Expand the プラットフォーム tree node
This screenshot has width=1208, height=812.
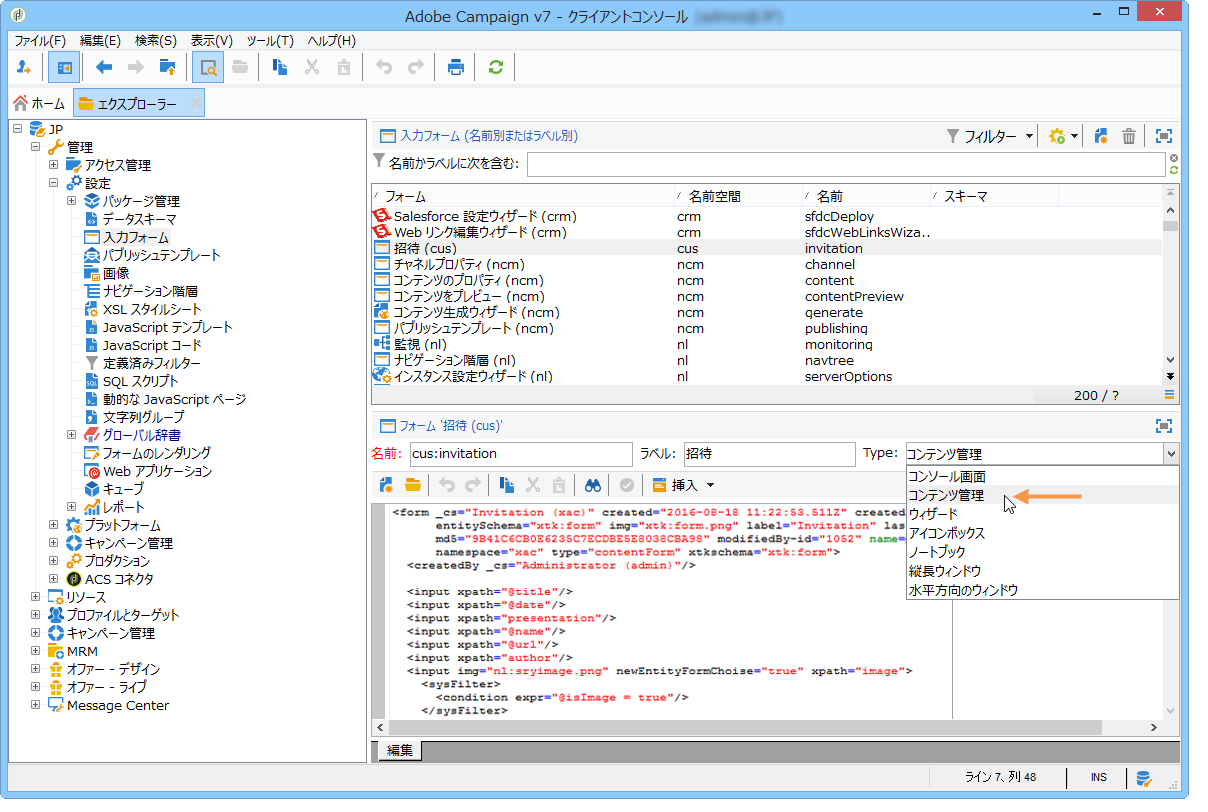point(54,525)
